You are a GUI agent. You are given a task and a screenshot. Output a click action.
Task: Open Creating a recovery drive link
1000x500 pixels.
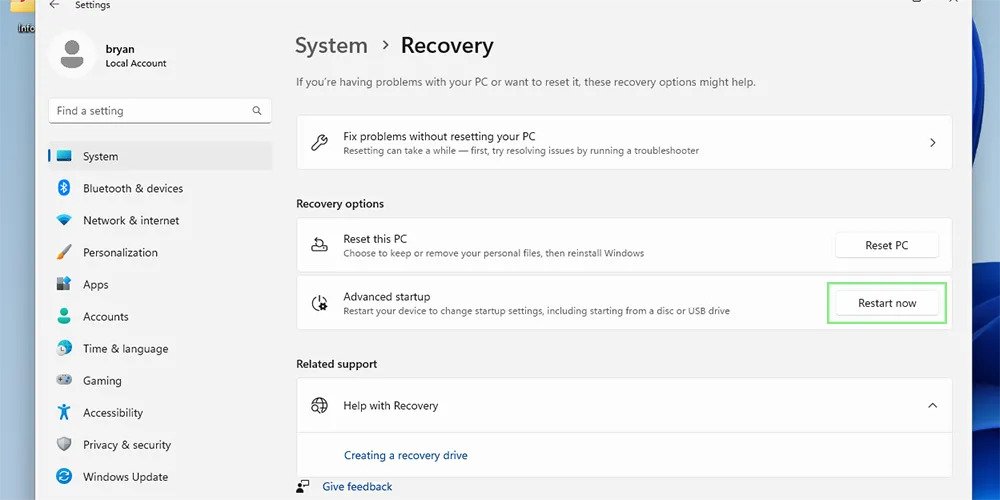click(405, 455)
